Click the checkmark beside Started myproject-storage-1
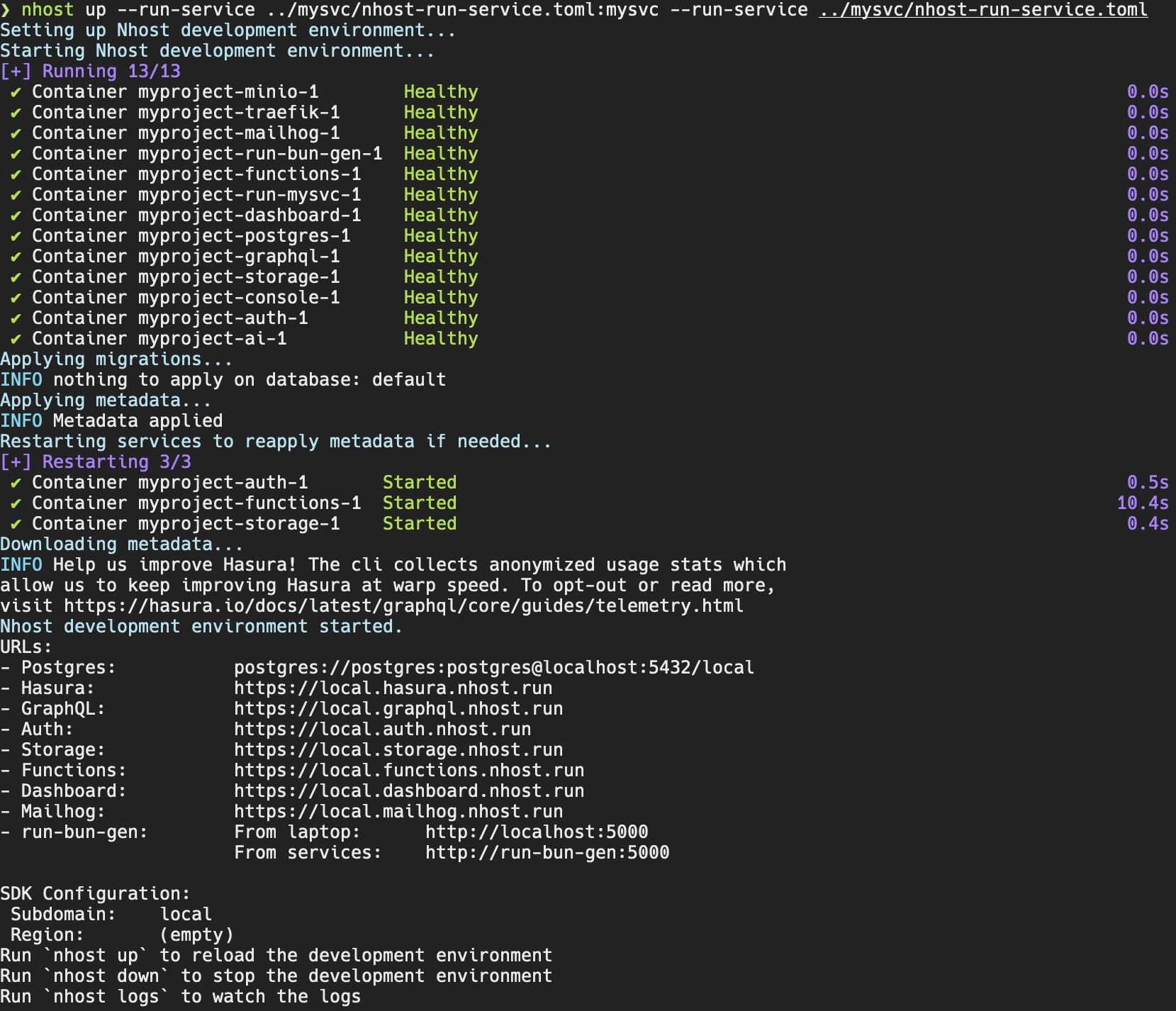The height and width of the screenshot is (1011, 1176). coord(15,523)
